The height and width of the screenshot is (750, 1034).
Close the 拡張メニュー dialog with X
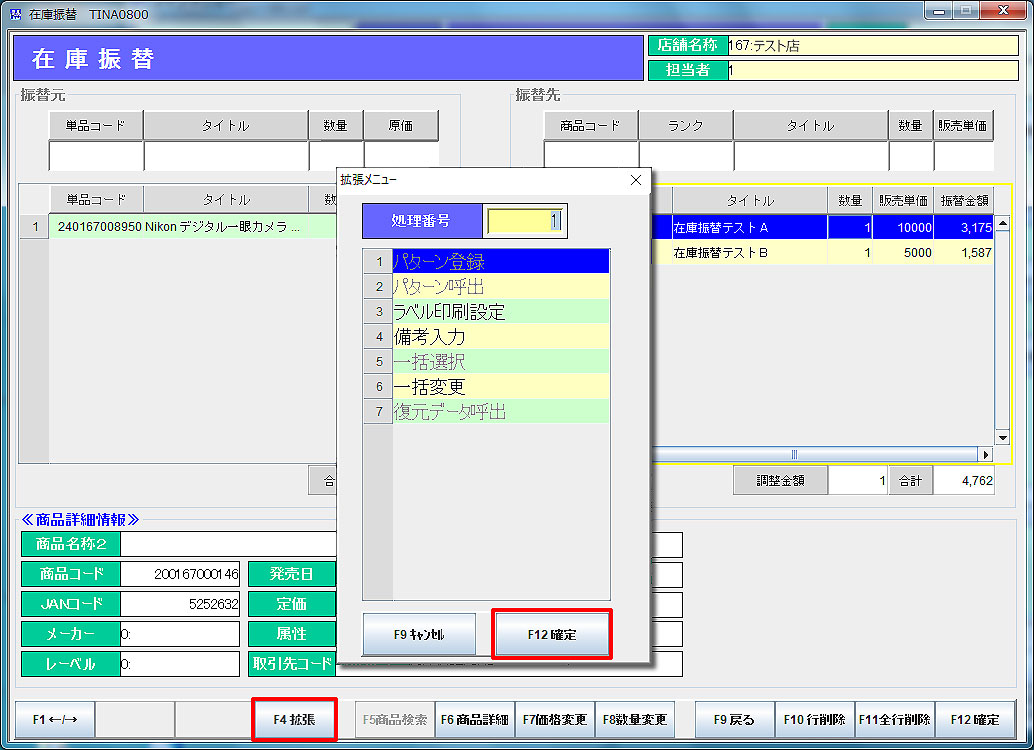(635, 180)
